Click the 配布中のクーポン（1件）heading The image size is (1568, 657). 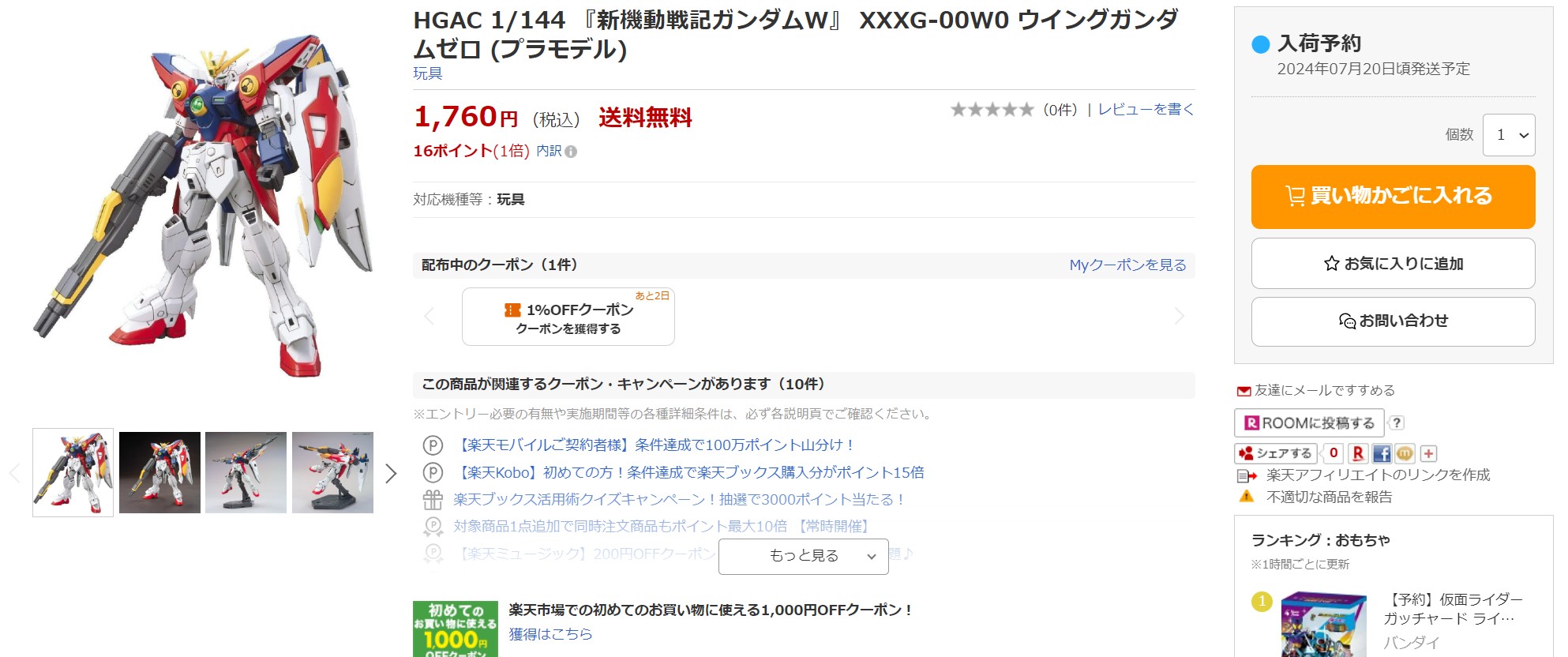pyautogui.click(x=500, y=265)
